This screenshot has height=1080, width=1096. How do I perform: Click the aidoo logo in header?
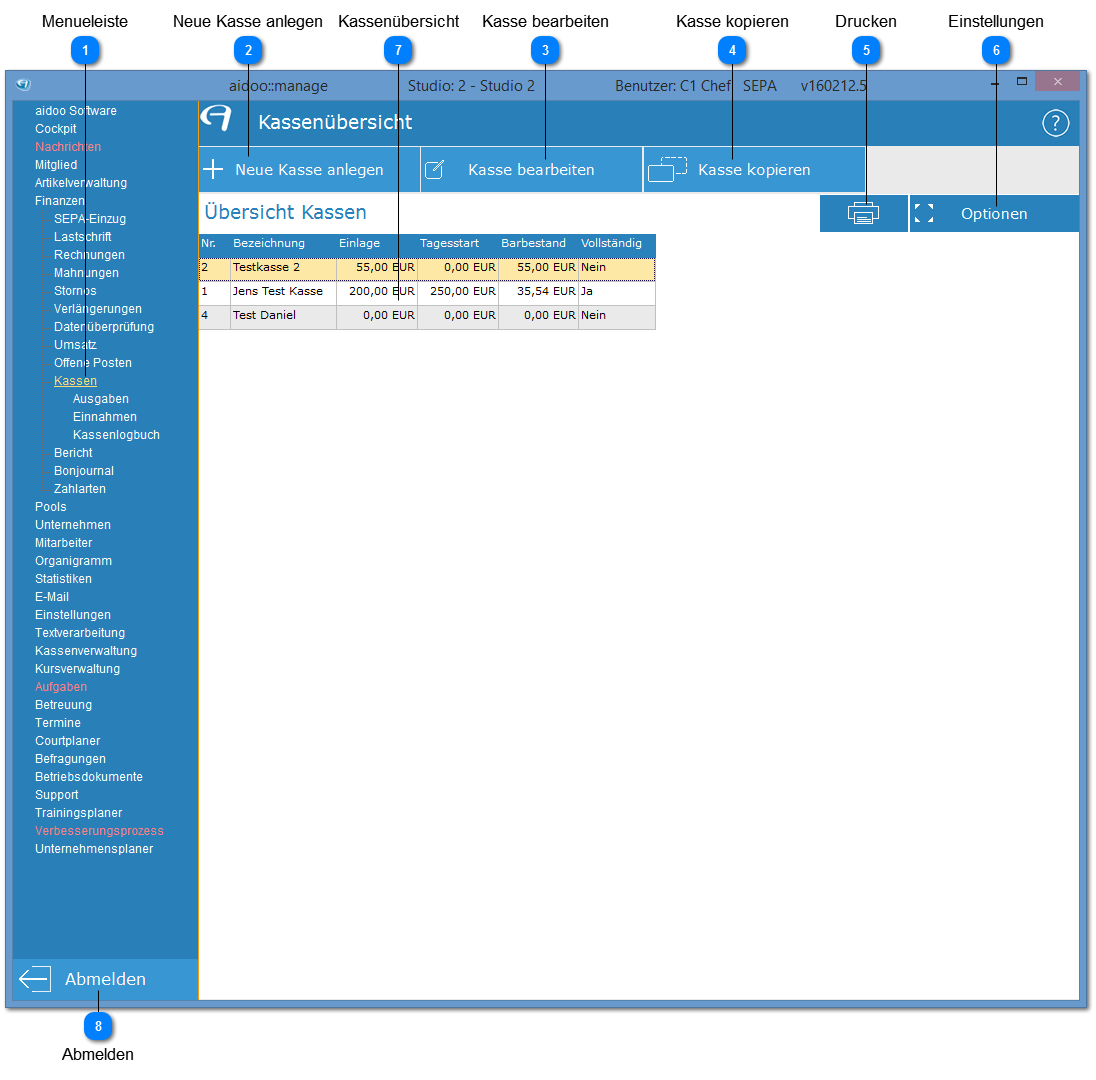(x=216, y=117)
